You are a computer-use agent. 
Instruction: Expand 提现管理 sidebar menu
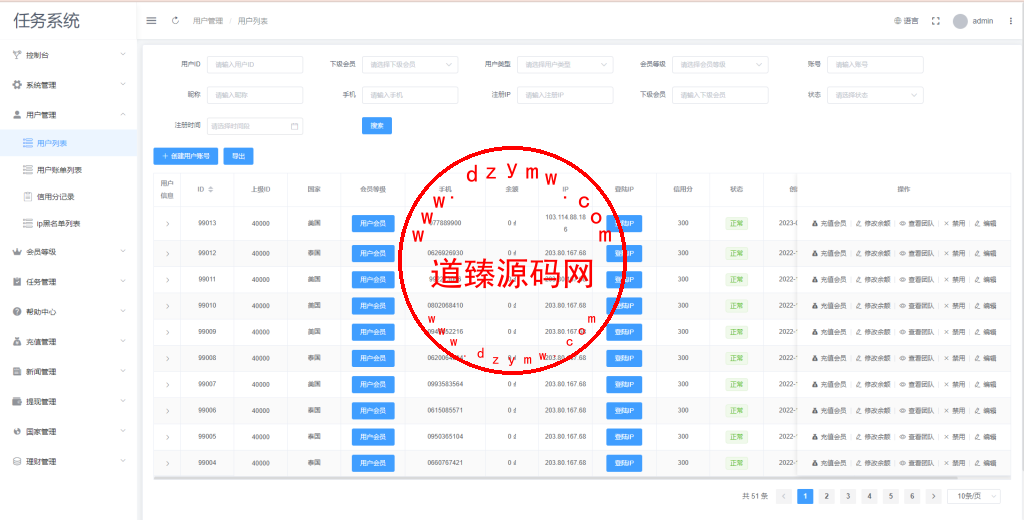[x=69, y=402]
